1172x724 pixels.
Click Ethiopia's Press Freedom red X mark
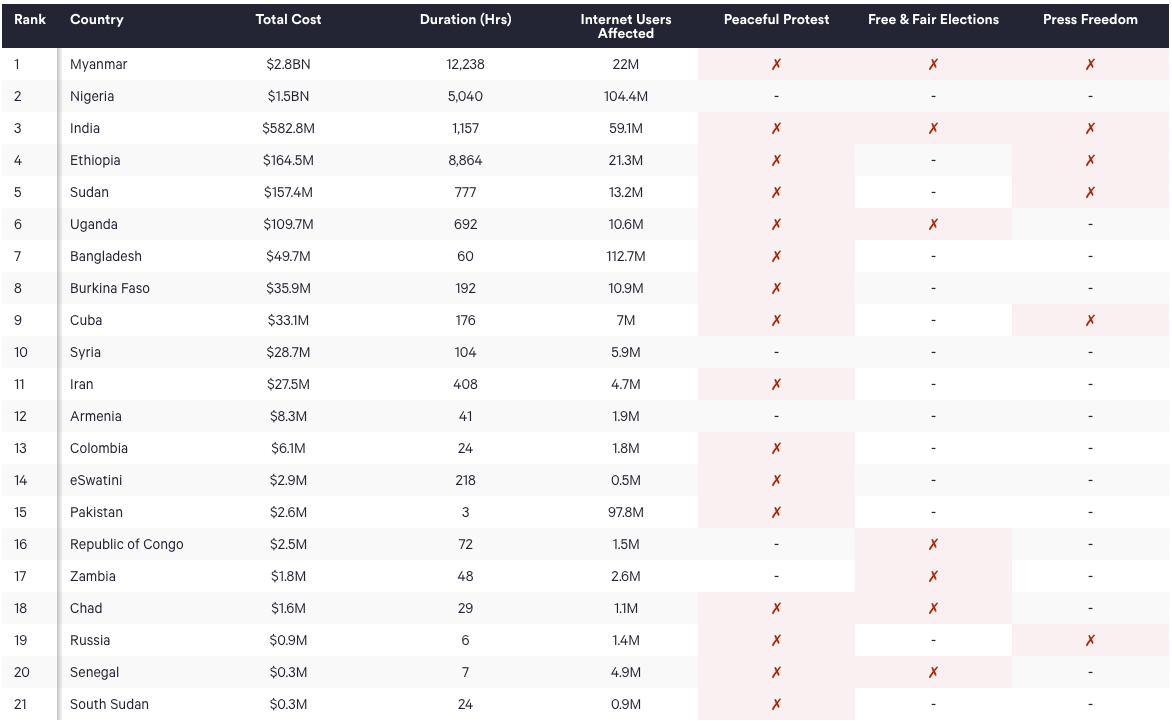[x=1090, y=160]
